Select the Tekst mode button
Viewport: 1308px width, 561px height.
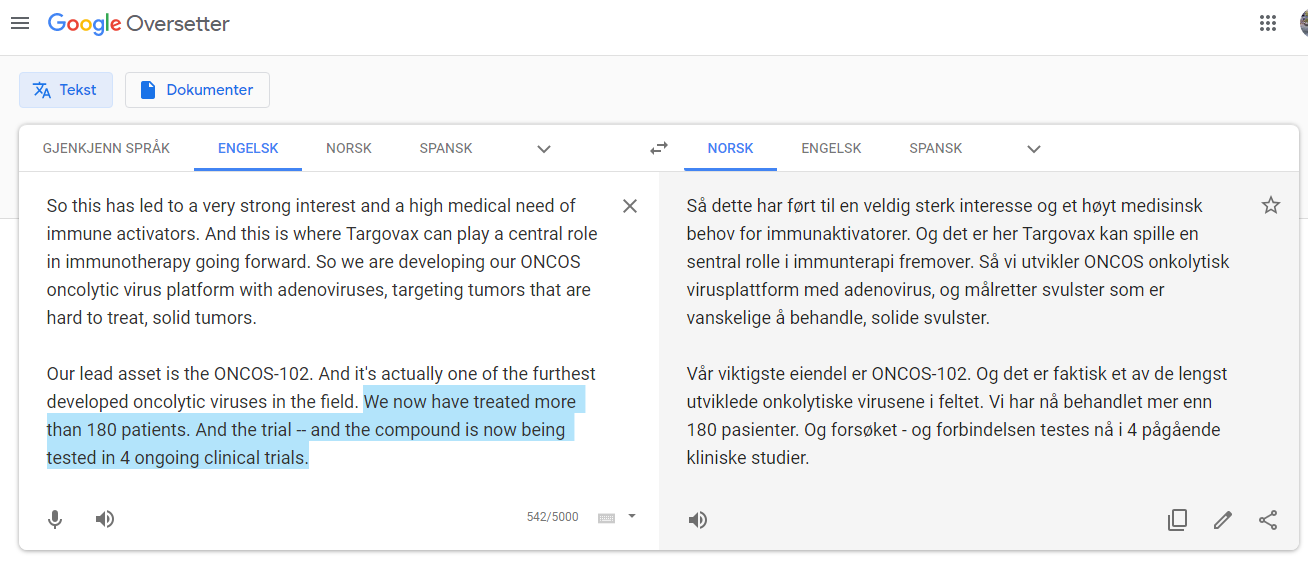66,90
